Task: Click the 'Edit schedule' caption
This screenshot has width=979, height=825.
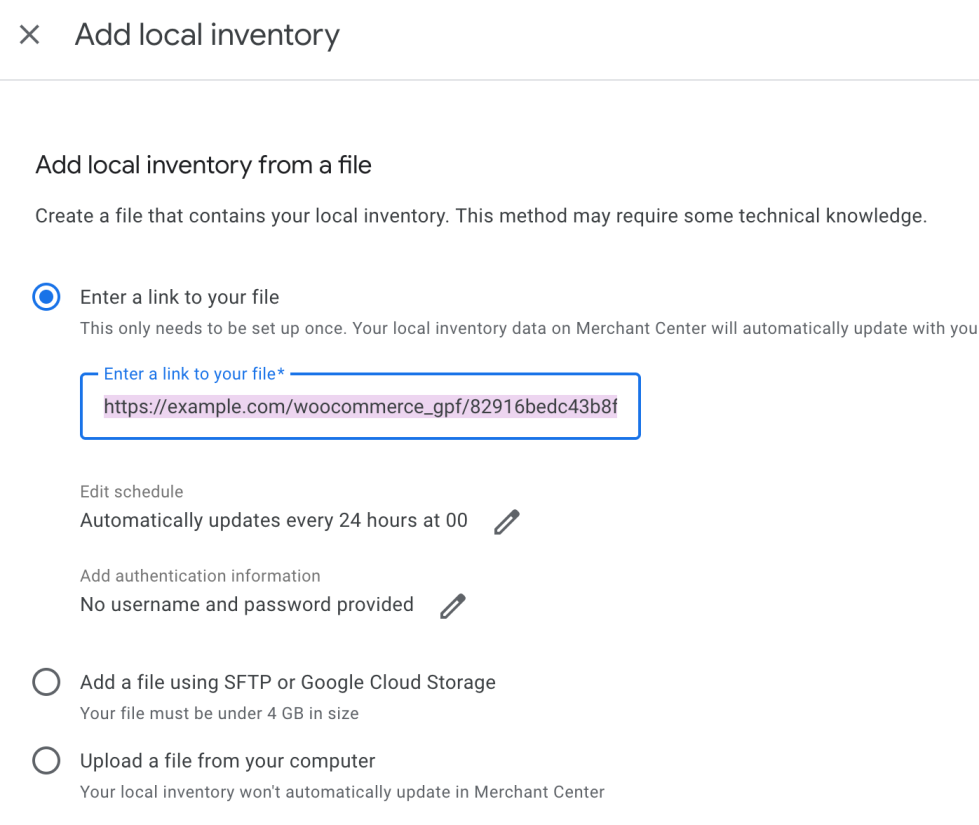Action: tap(132, 492)
